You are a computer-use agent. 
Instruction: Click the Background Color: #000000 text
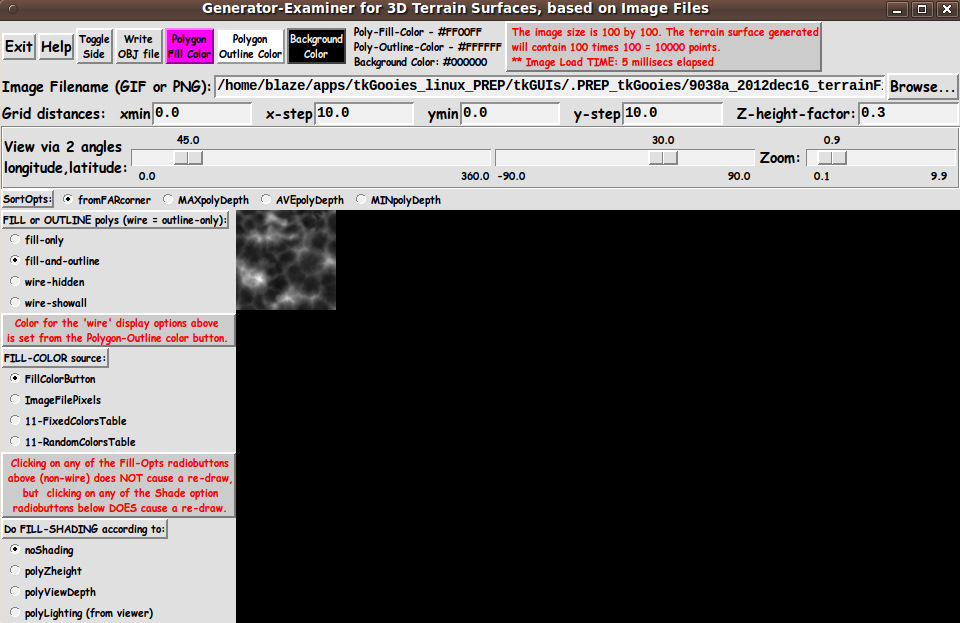point(421,62)
